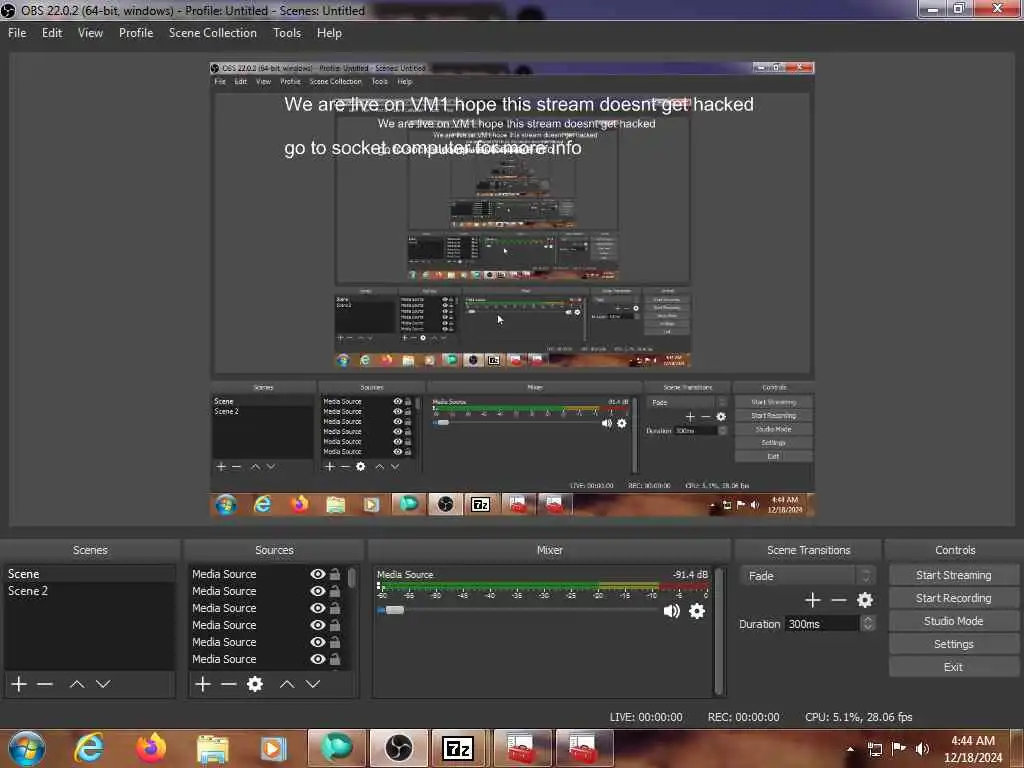The width and height of the screenshot is (1024, 768).
Task: Open the Profile menu
Action: [136, 33]
